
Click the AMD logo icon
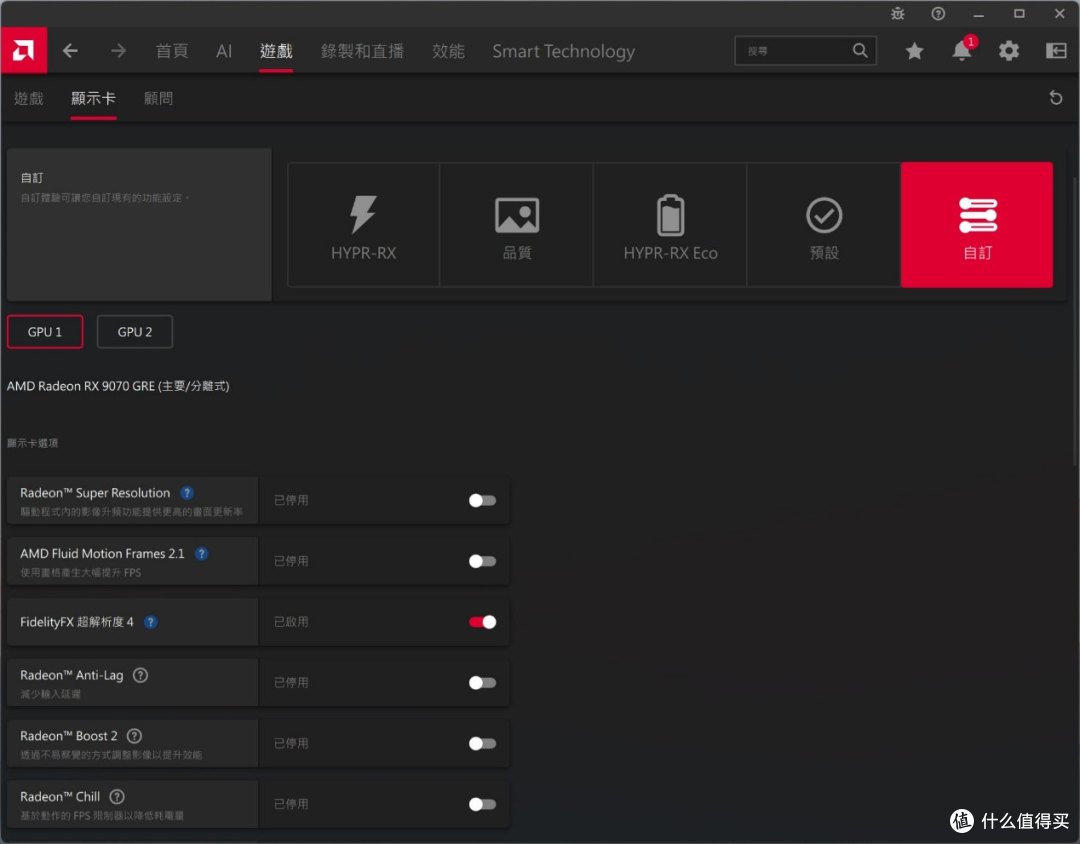[x=23, y=50]
